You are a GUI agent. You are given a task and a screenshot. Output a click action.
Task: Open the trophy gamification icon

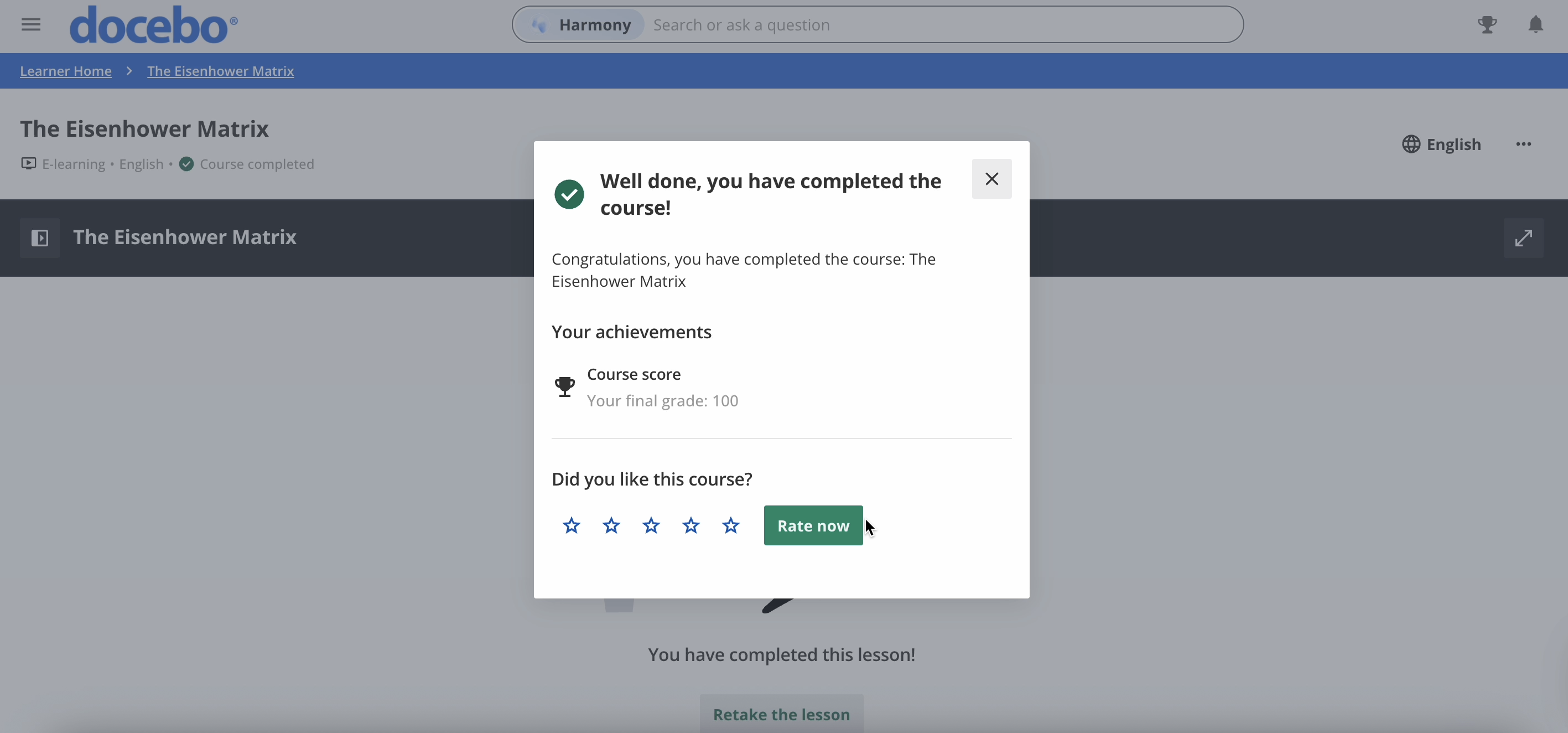coord(1487,24)
